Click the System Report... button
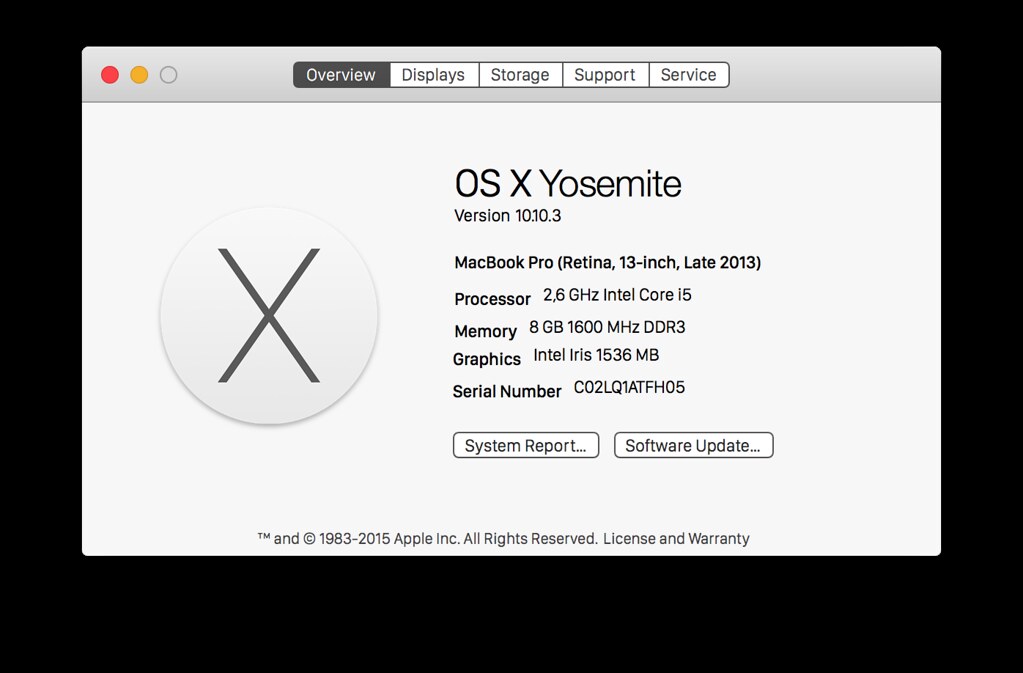Viewport: 1023px width, 673px height. pyautogui.click(x=526, y=445)
